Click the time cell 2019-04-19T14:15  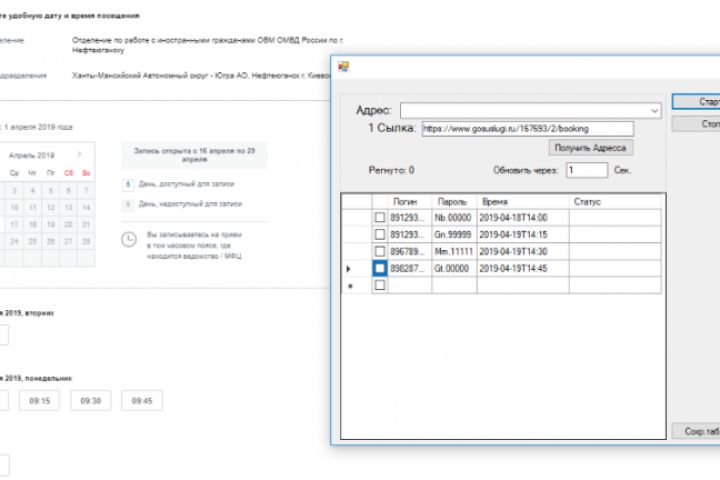pyautogui.click(x=523, y=235)
